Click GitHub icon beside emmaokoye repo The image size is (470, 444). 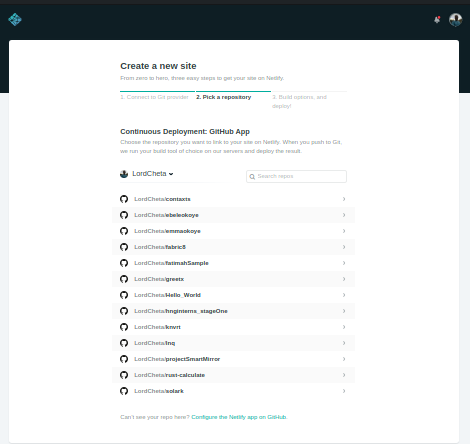[124, 231]
